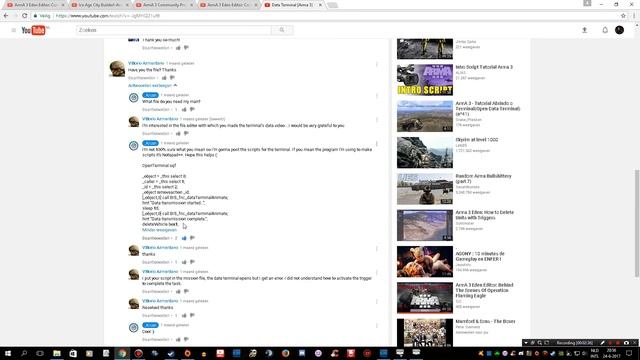
Task: Open three-dot menu on the script reply
Action: [x=377, y=144]
